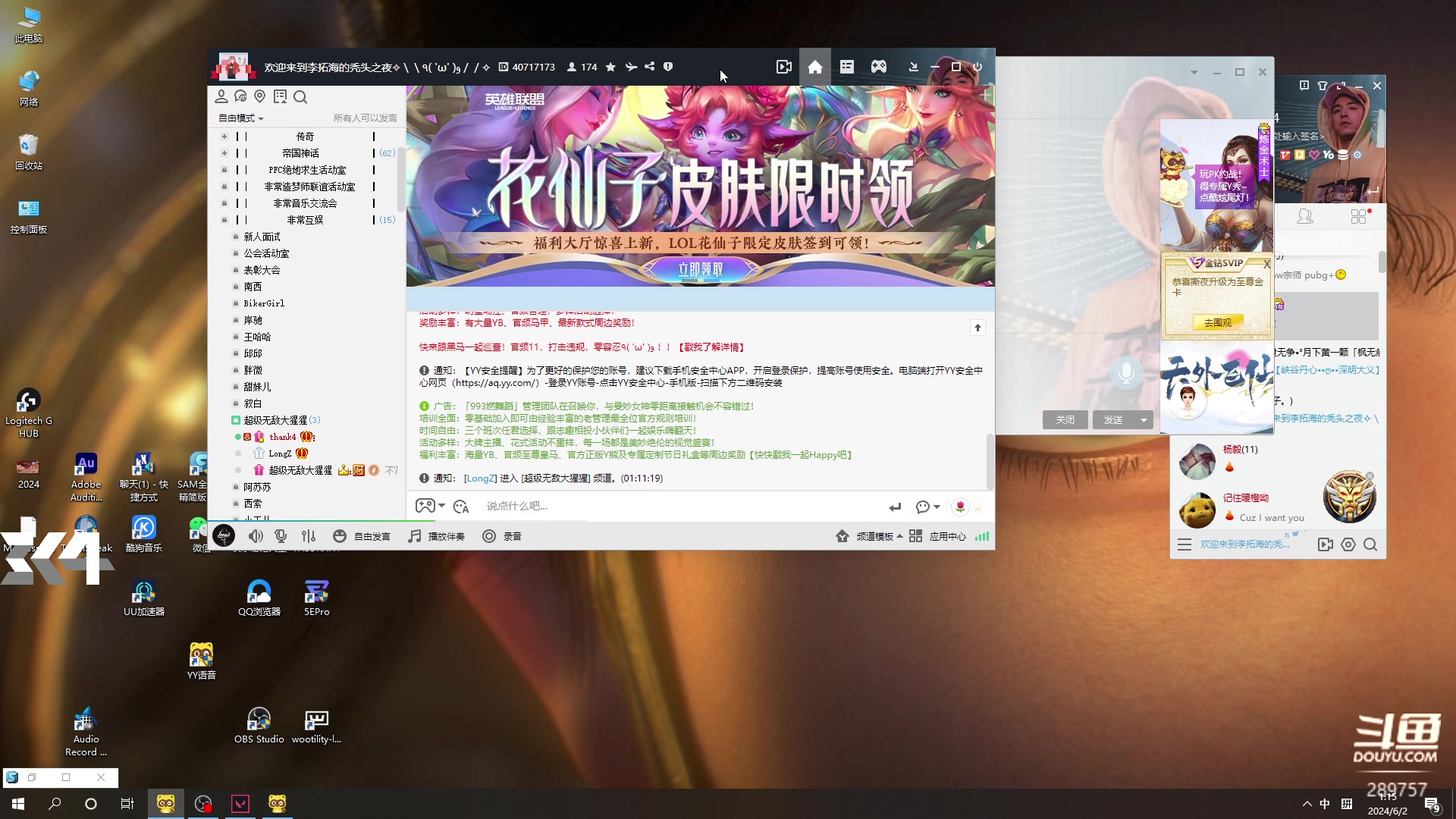Image resolution: width=1456 pixels, height=819 pixels.
Task: Expand gift panel caret beside flower
Action: [x=978, y=508]
